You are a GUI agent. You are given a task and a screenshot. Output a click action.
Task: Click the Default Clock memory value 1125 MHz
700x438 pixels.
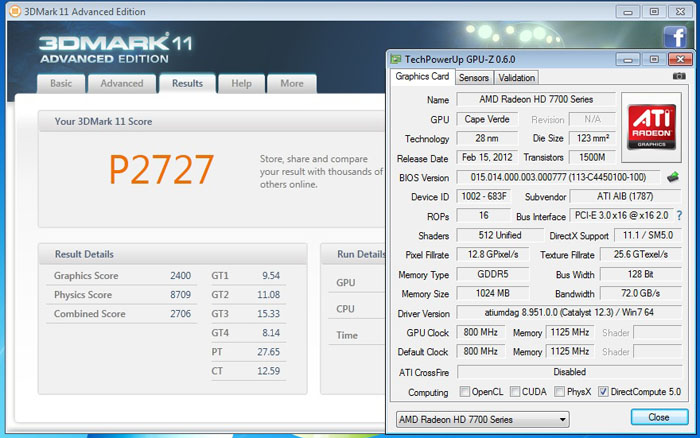pyautogui.click(x=570, y=351)
